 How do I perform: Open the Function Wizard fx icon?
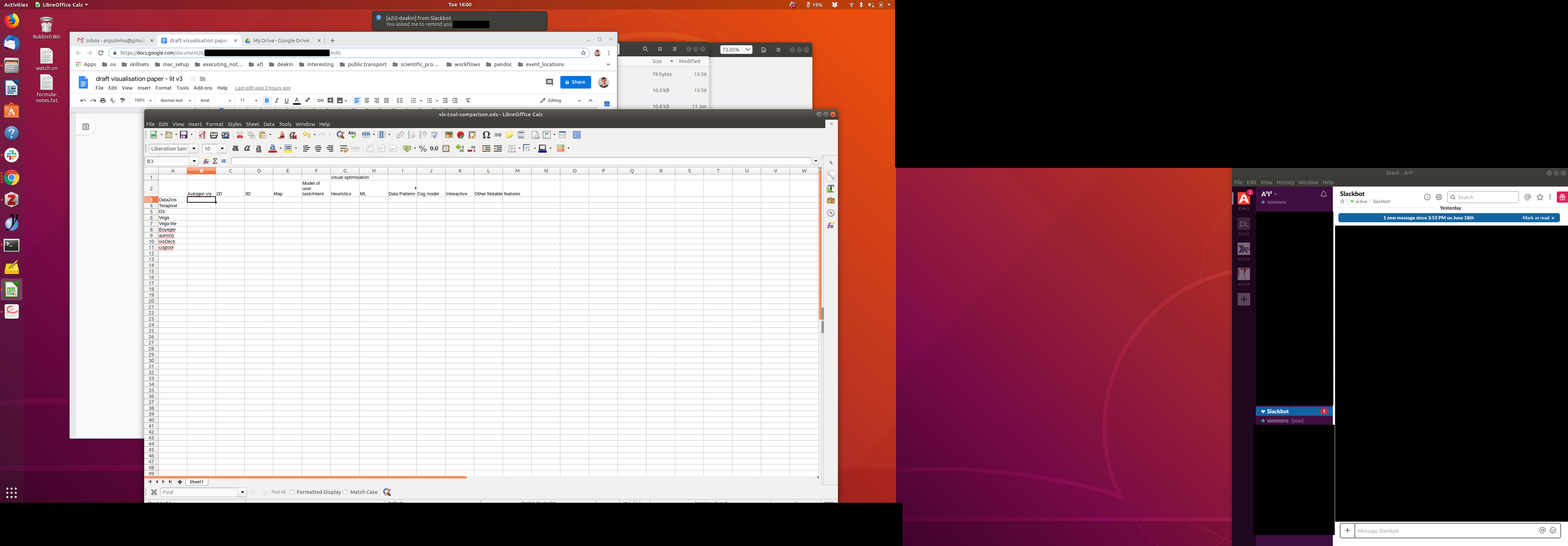click(206, 161)
